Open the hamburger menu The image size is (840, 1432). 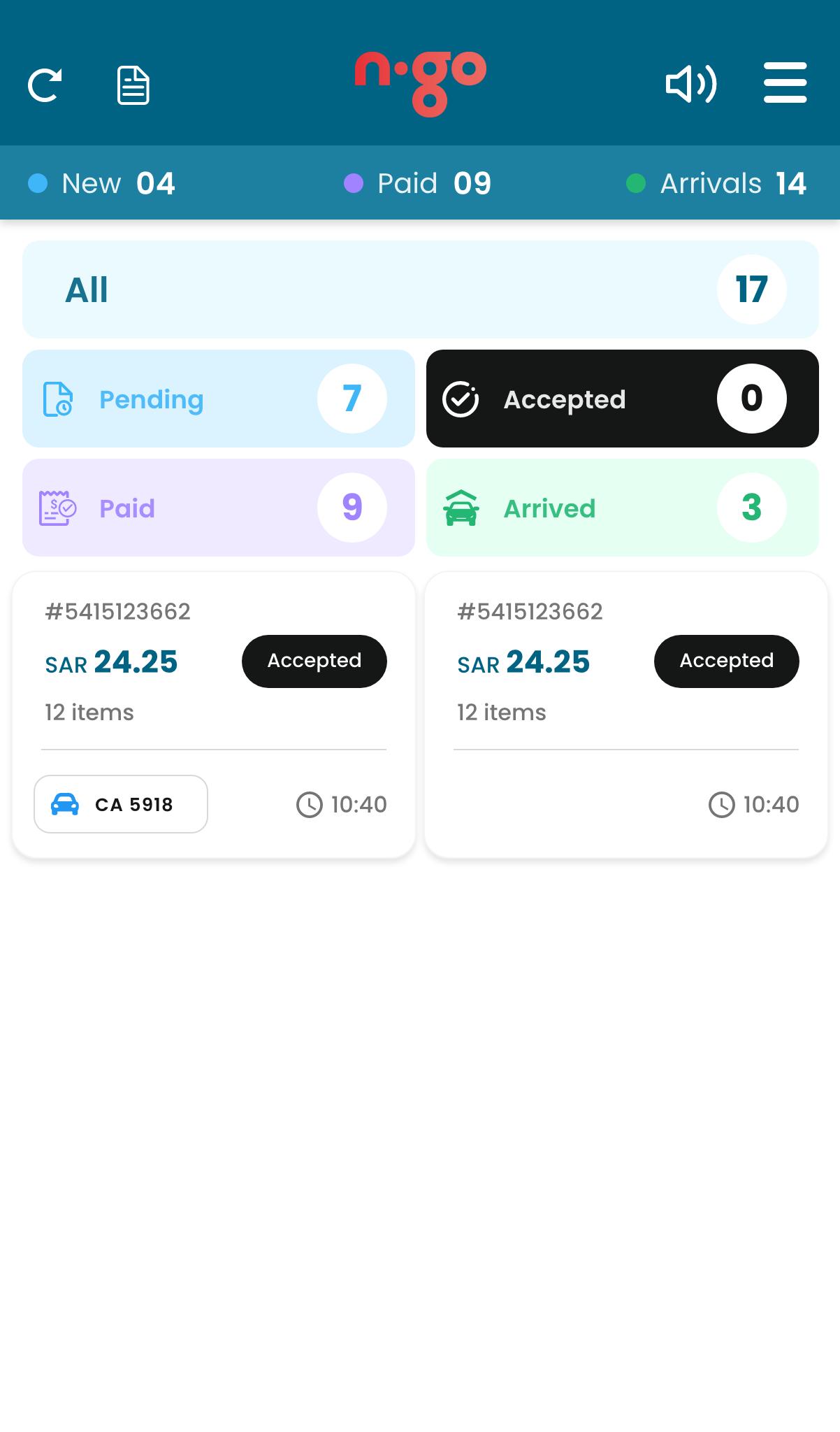tap(785, 83)
